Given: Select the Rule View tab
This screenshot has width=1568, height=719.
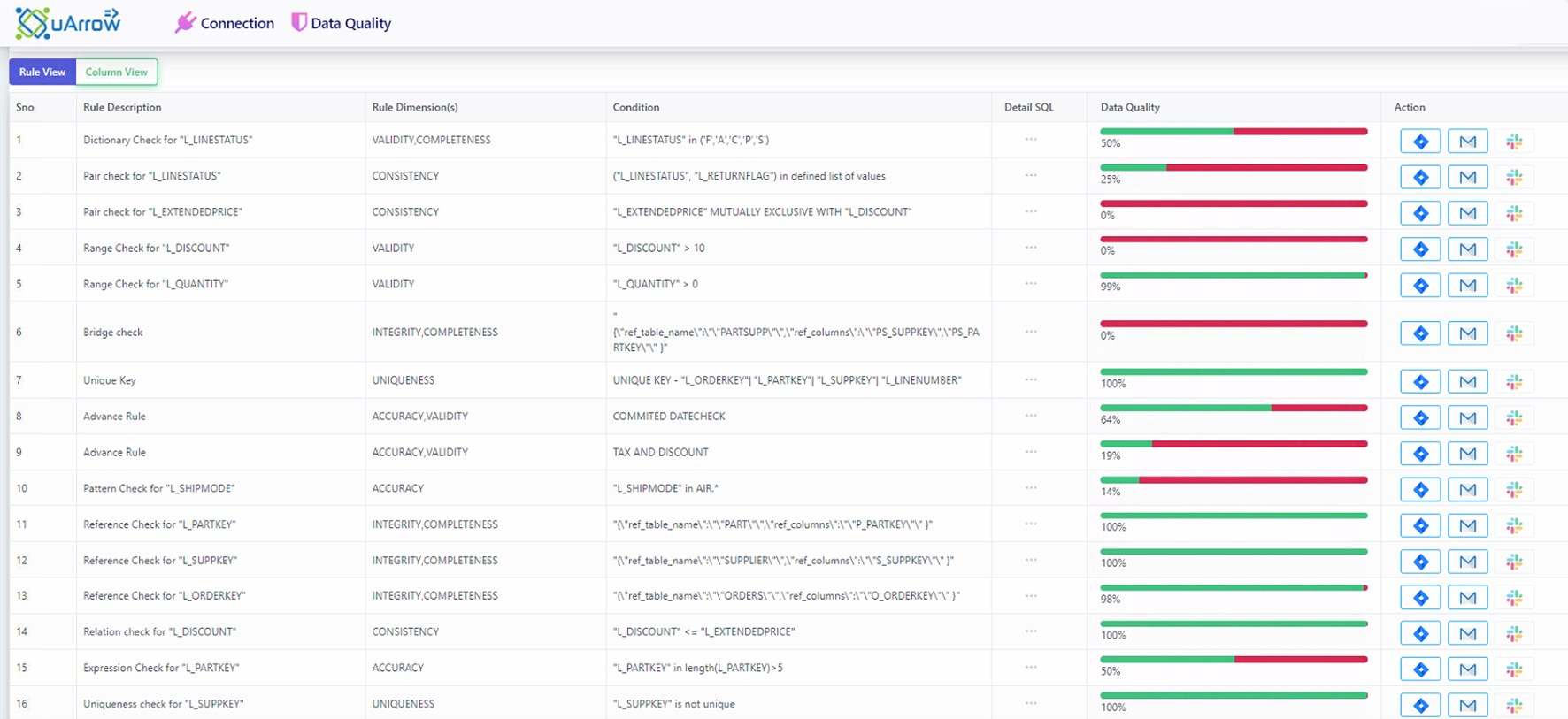Looking at the screenshot, I should pos(42,72).
